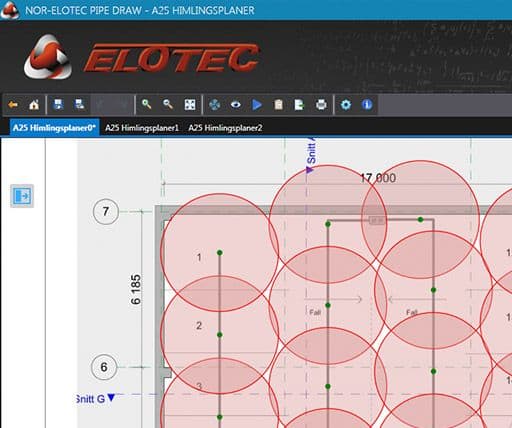Click the "17 000" dimension text
This screenshot has width=512, height=428.
tap(378, 178)
